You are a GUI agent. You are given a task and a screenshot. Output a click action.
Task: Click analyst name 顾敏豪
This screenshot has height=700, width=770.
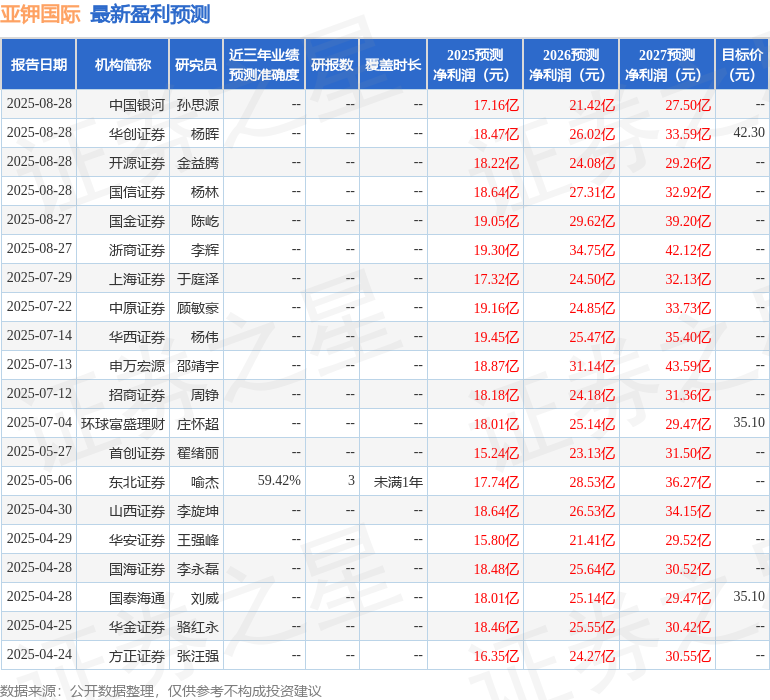[x=197, y=308]
